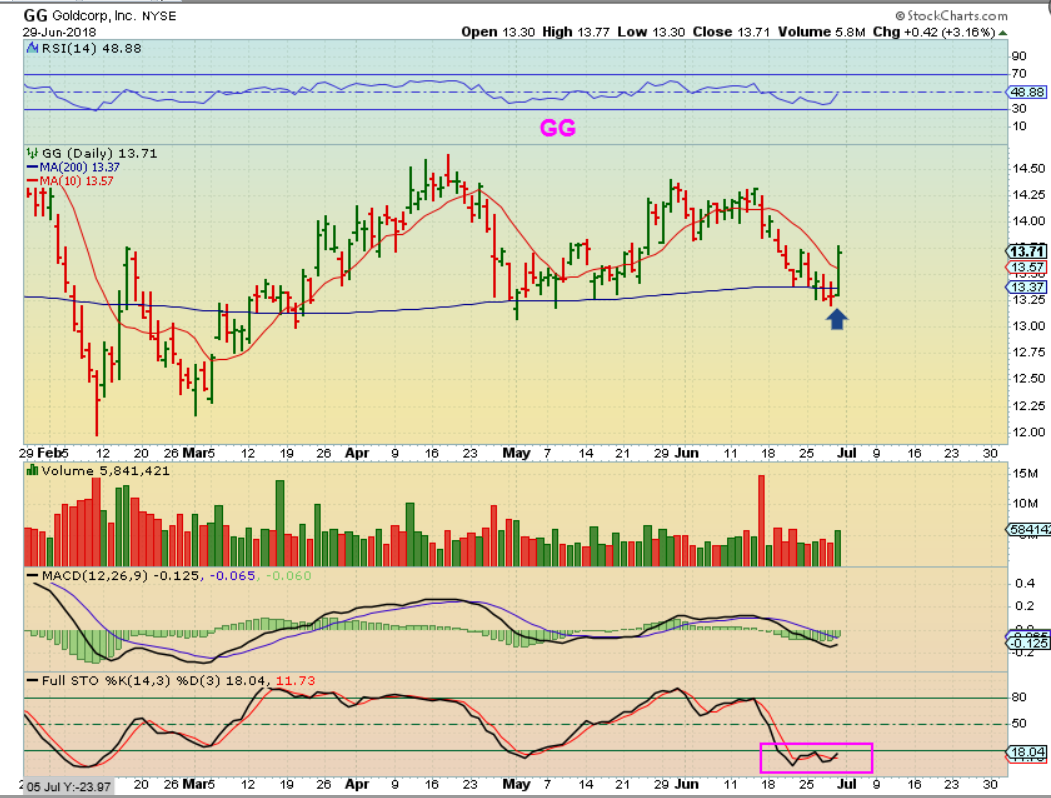1051x798 pixels.
Task: Click the 14.00 price axis label
Action: tap(1028, 220)
